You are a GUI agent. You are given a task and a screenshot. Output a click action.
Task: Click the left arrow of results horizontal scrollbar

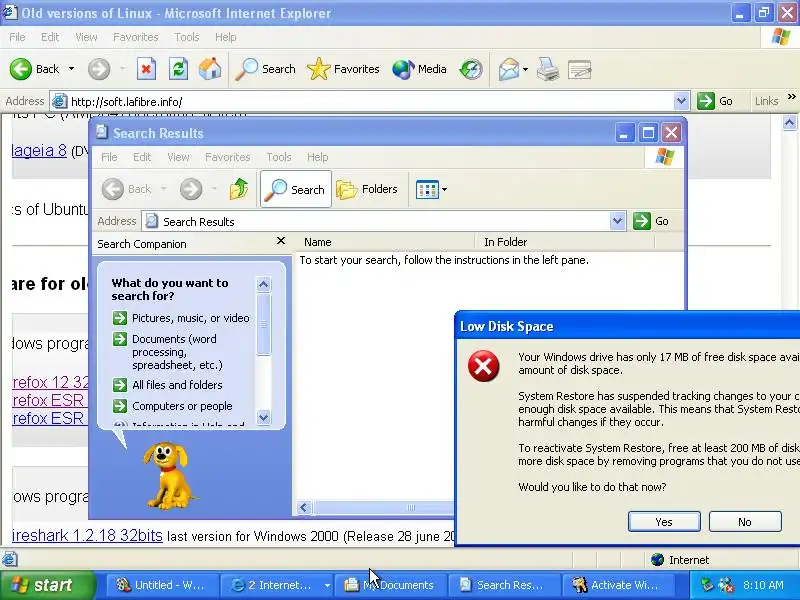point(304,507)
